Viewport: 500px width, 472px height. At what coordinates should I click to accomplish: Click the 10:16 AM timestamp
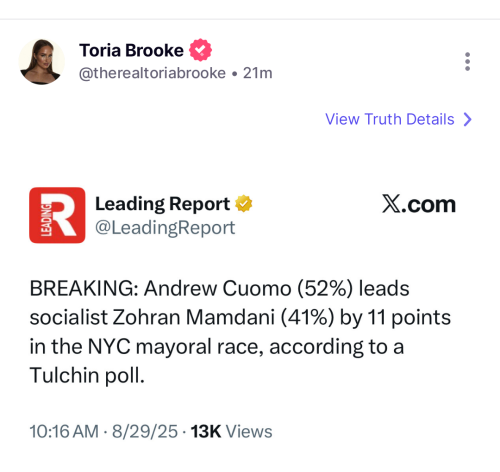click(x=64, y=431)
